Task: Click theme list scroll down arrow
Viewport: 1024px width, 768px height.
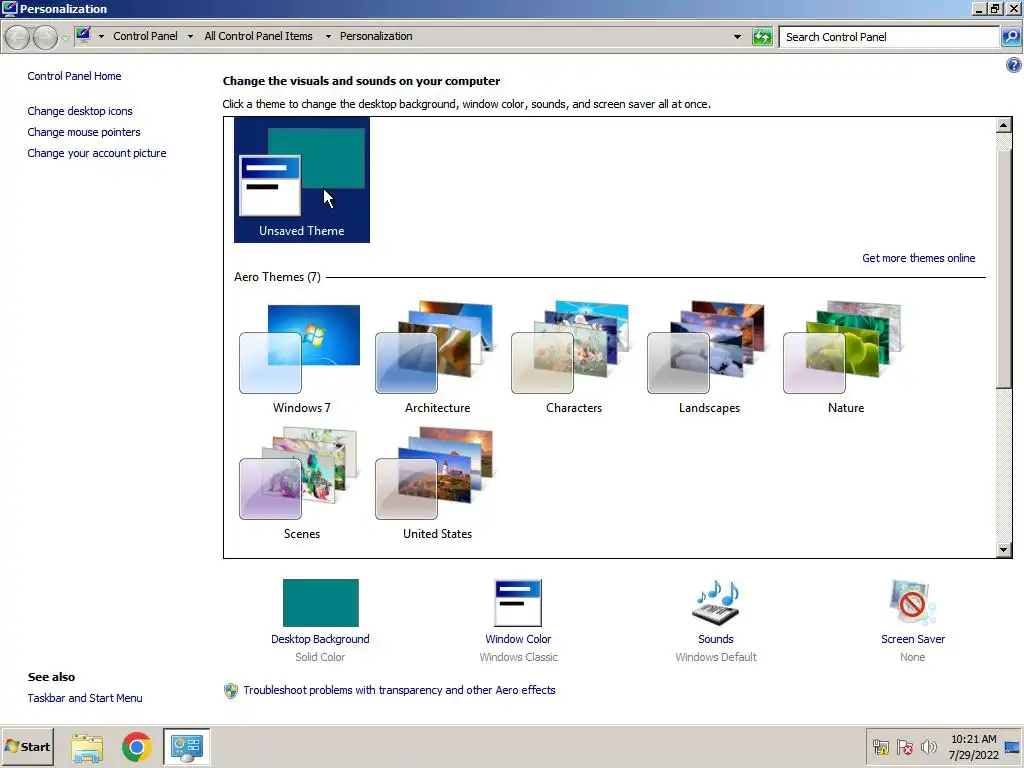Action: (1004, 550)
